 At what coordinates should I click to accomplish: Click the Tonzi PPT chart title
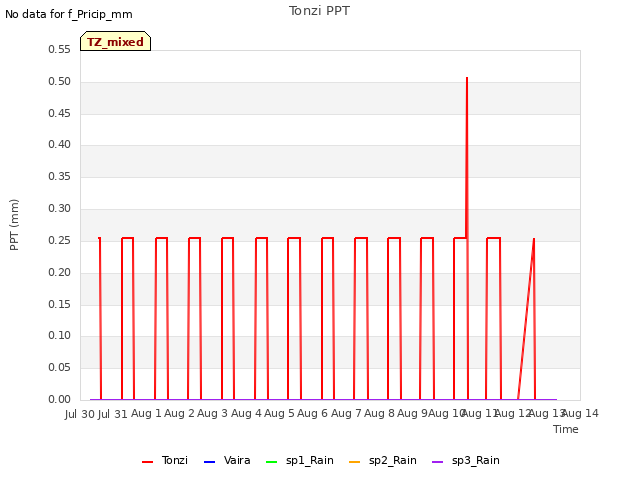click(x=319, y=11)
